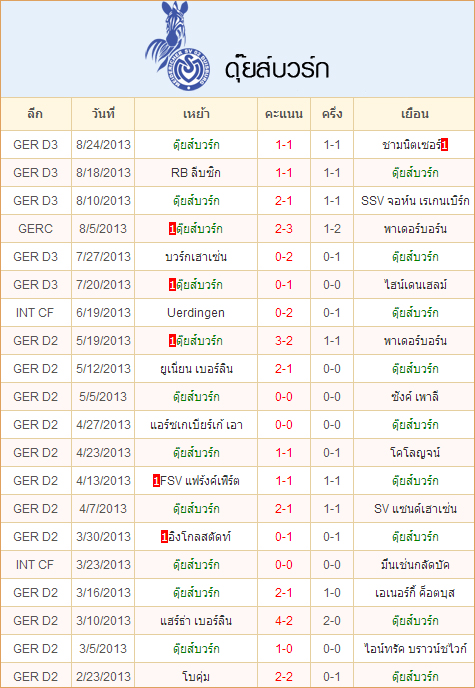Click the GER D3 cell on 8/10/2013
The width and height of the screenshot is (475, 688).
click(36, 201)
